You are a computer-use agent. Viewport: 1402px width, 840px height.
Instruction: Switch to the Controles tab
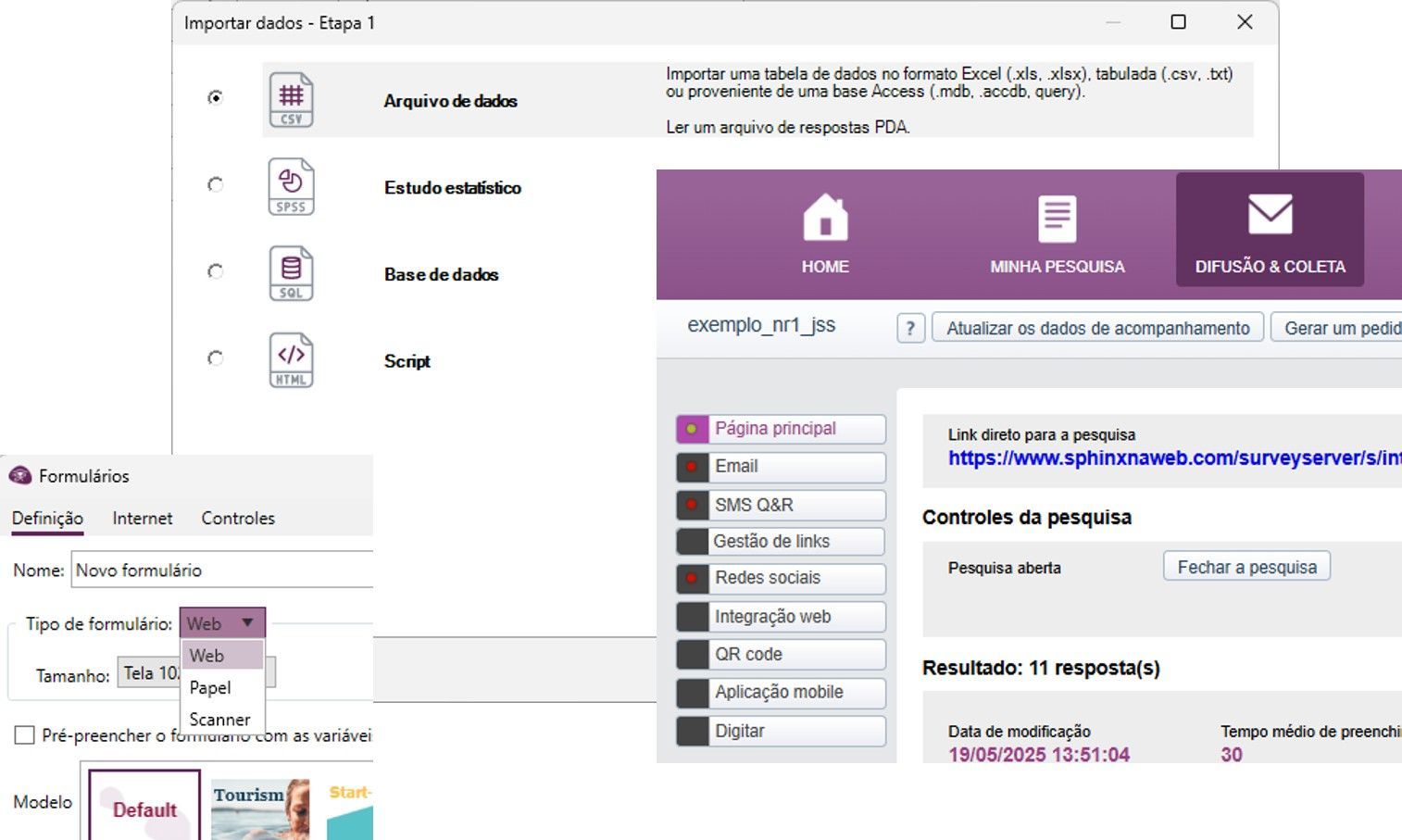(x=238, y=519)
